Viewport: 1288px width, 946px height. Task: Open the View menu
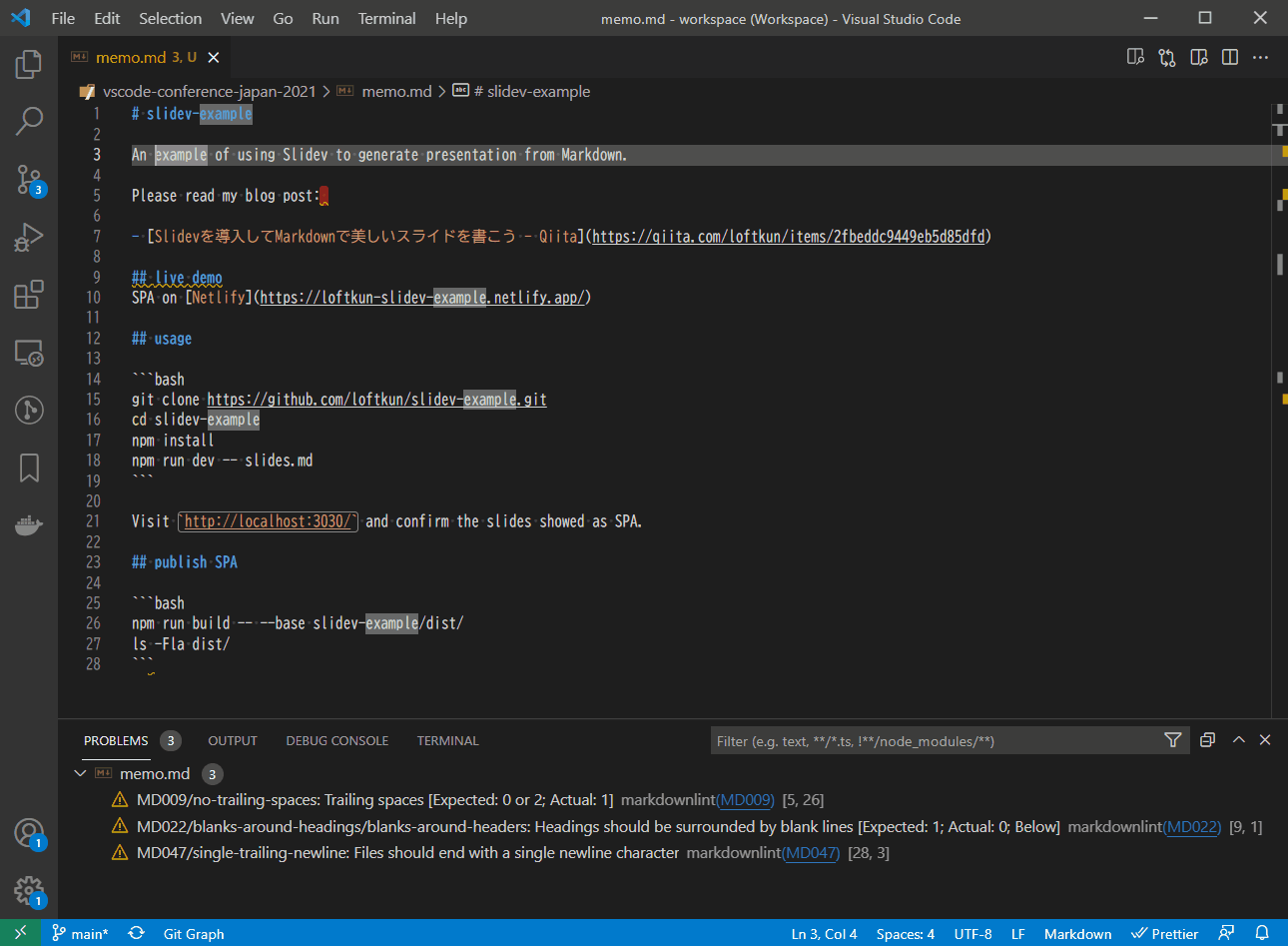[x=238, y=18]
